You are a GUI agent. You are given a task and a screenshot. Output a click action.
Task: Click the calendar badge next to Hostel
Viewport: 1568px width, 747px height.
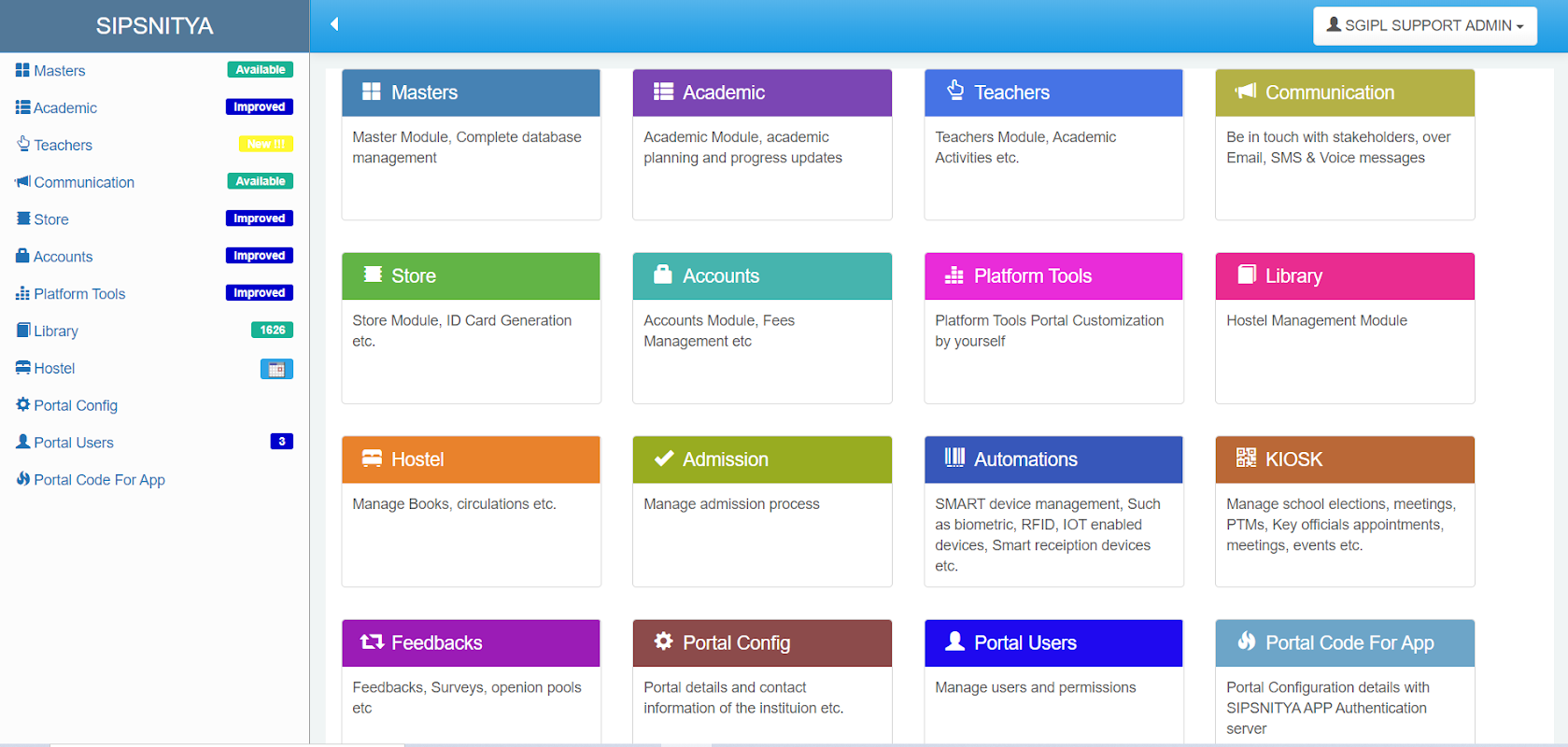[x=276, y=369]
